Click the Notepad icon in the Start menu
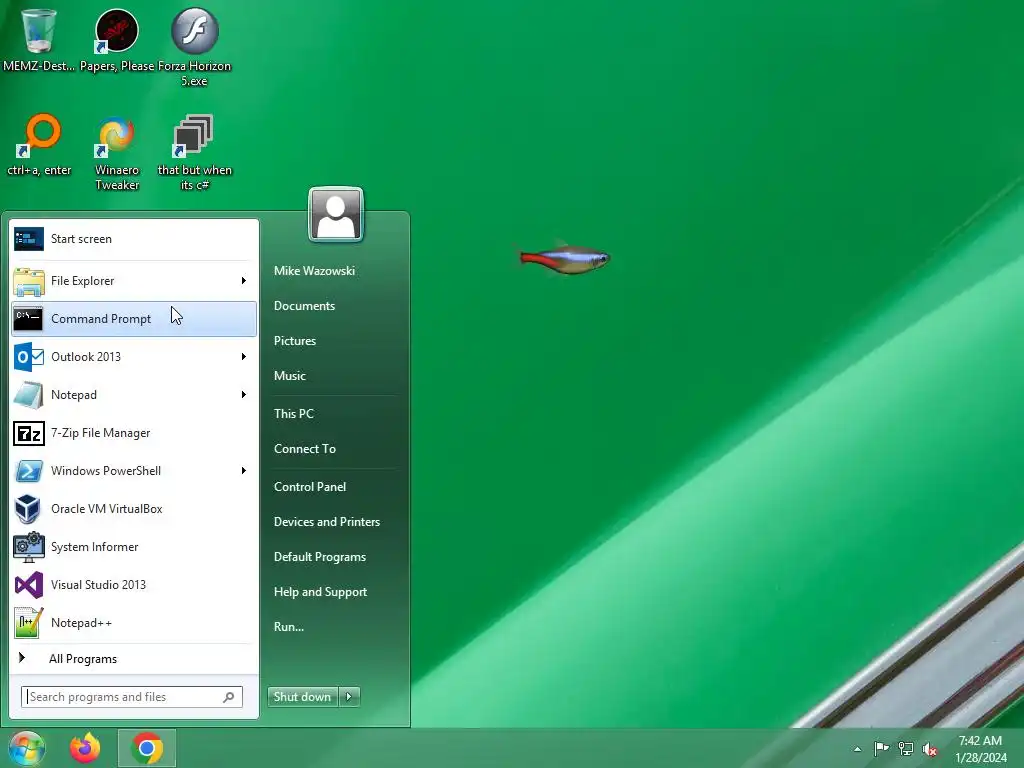The width and height of the screenshot is (1024, 768). pos(29,394)
